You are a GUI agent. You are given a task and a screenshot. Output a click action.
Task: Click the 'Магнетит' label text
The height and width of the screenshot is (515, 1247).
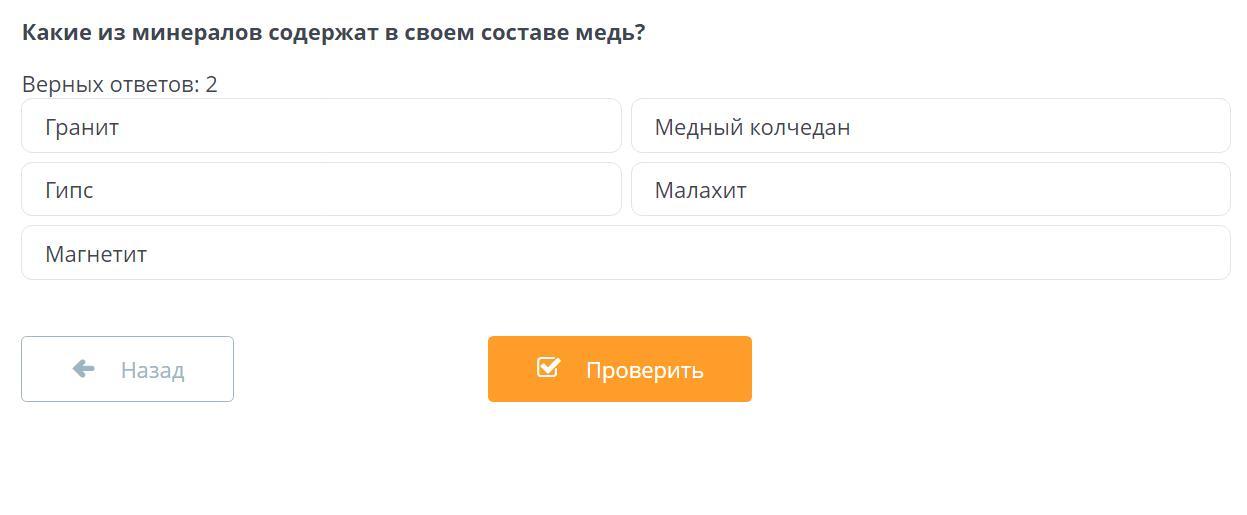click(96, 254)
